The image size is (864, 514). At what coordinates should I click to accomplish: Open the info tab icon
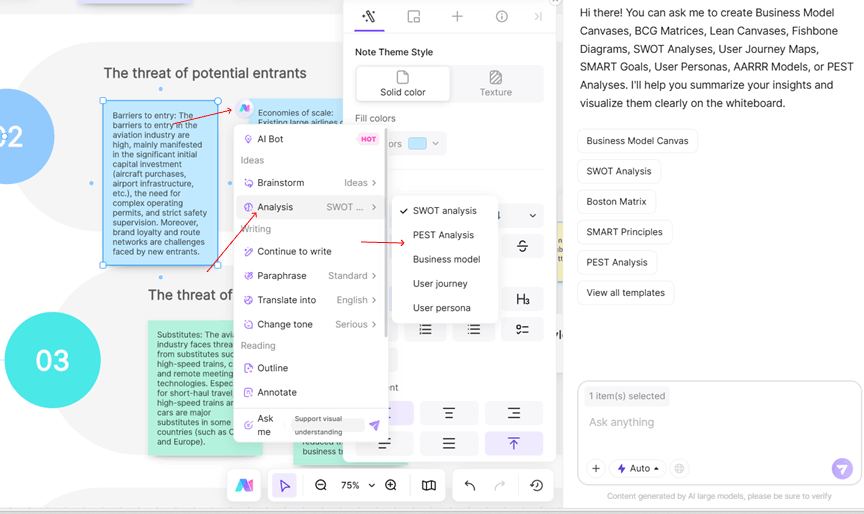[x=501, y=17]
